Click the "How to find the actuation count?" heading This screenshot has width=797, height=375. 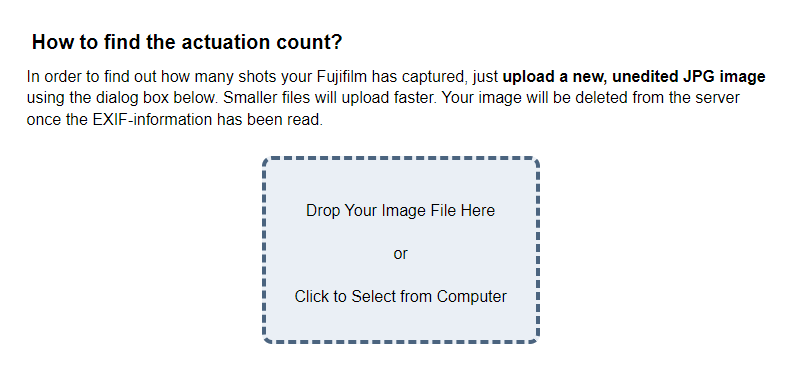(x=187, y=42)
